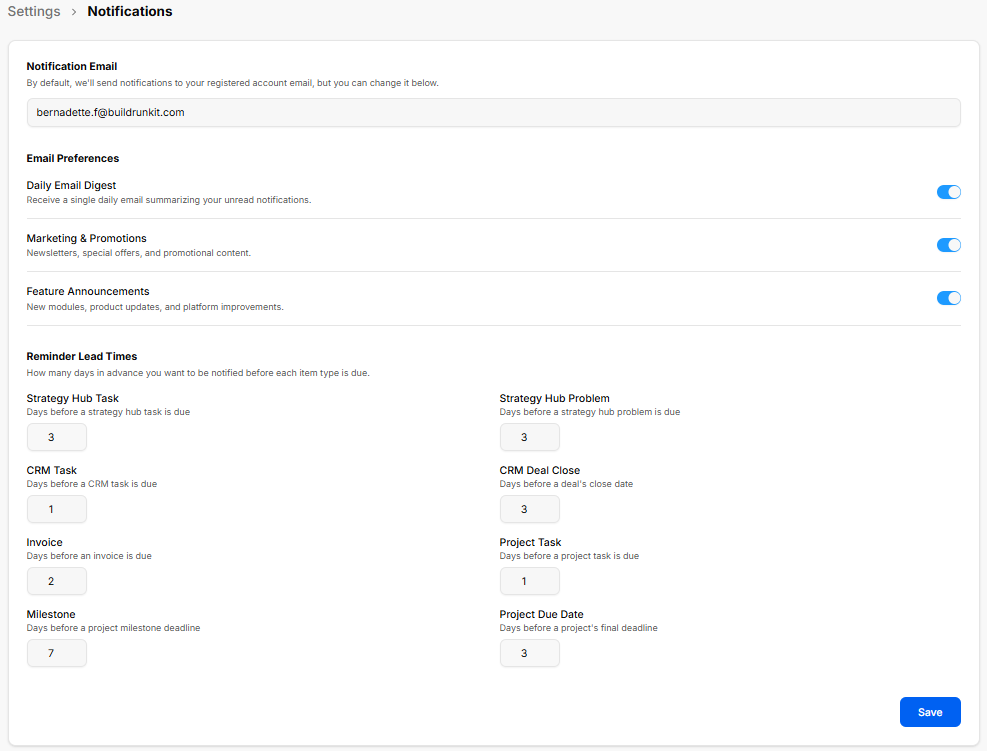The image size is (987, 751).
Task: Click the 'Marketing & Promotions' label
Action: coord(86,238)
